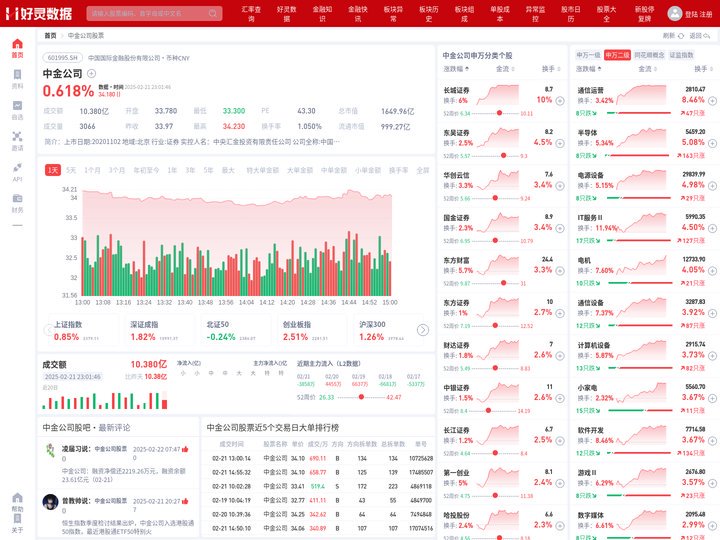Screen dimensions: 720x540
Task: Select the 5天 chart range
Action: point(71,170)
